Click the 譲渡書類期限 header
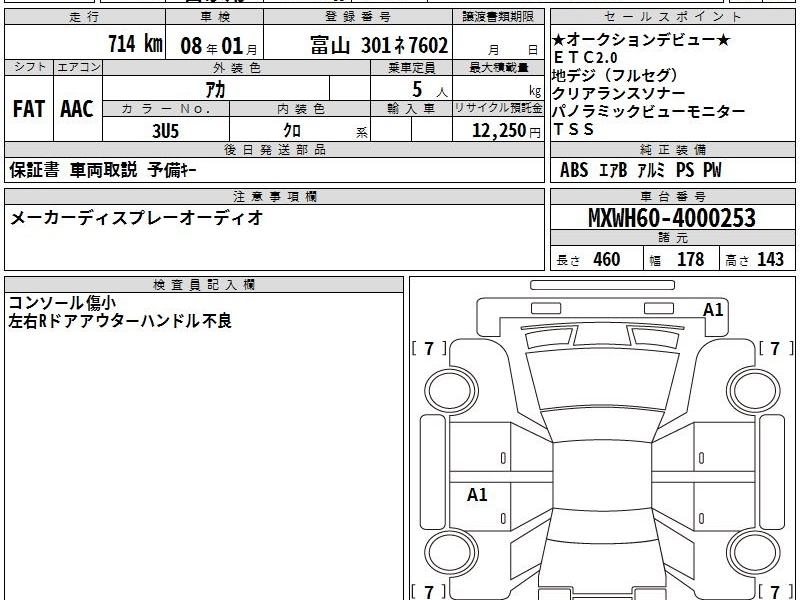 pos(498,17)
